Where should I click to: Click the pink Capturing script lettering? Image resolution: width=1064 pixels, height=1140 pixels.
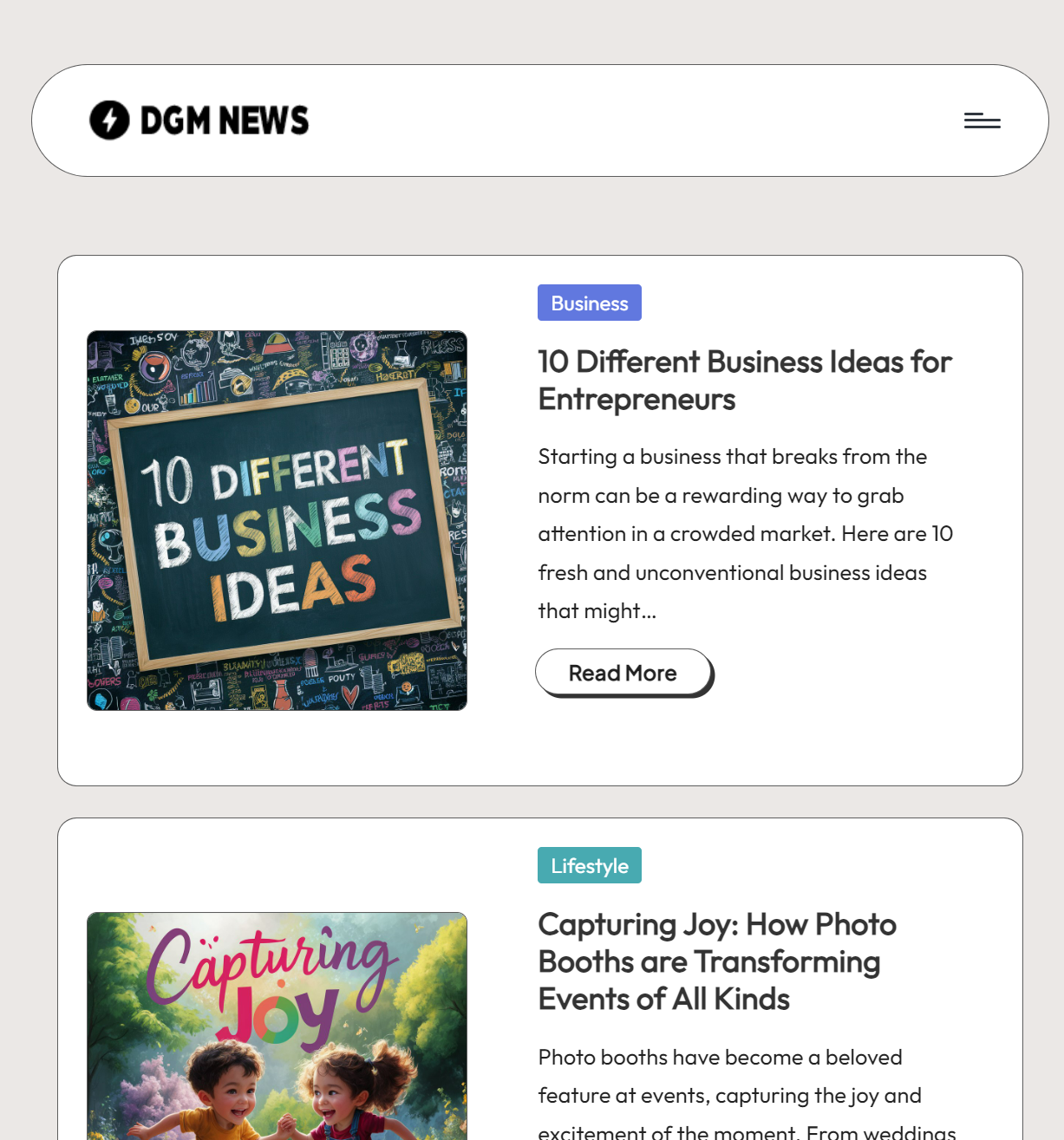(269, 967)
